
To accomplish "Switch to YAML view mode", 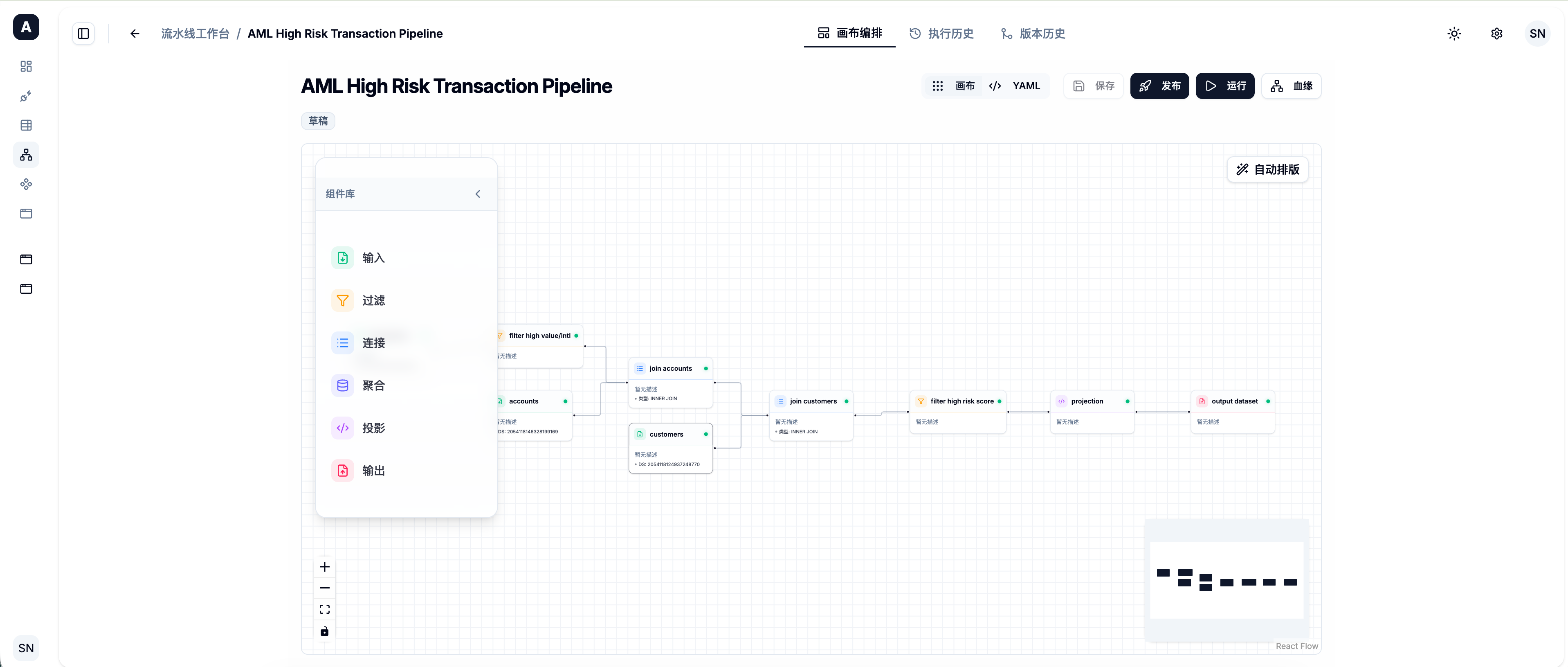I will point(1015,86).
